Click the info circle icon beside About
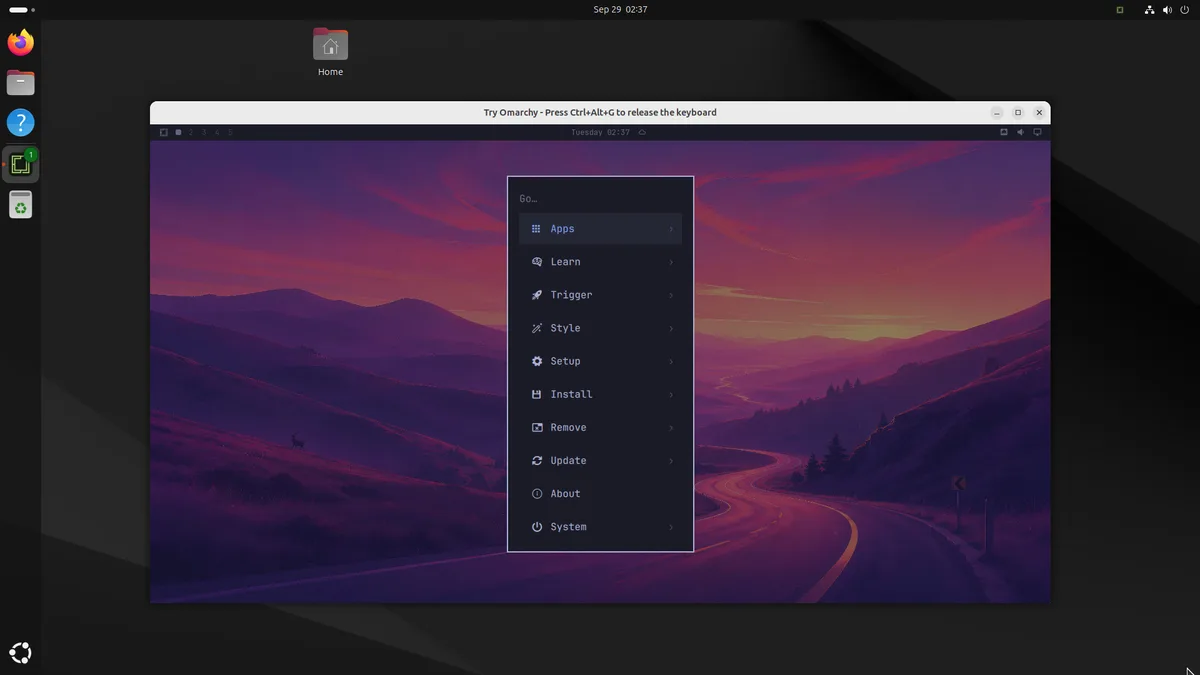Viewport: 1200px width, 675px height. 536,494
